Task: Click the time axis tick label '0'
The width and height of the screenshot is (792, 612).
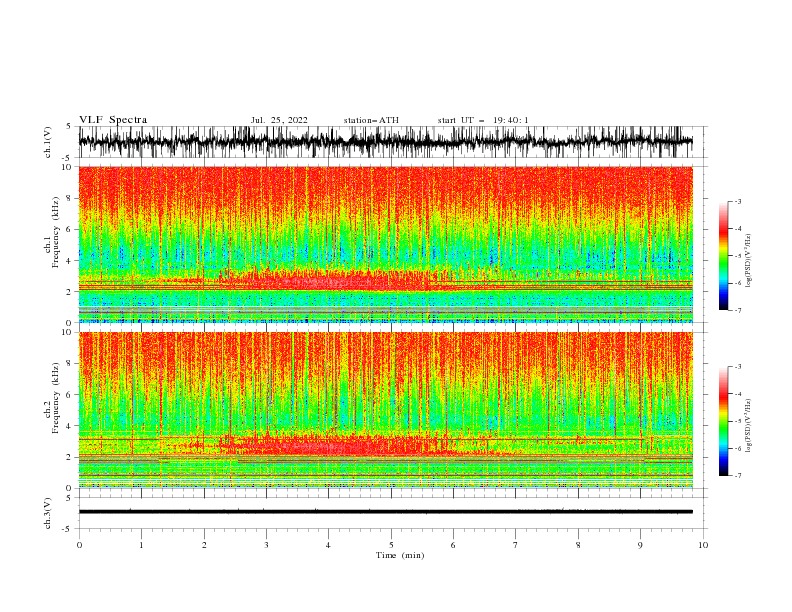Action: point(79,545)
